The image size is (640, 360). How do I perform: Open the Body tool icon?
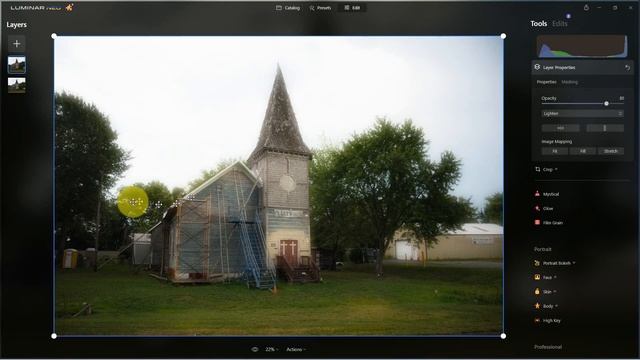[537, 306]
